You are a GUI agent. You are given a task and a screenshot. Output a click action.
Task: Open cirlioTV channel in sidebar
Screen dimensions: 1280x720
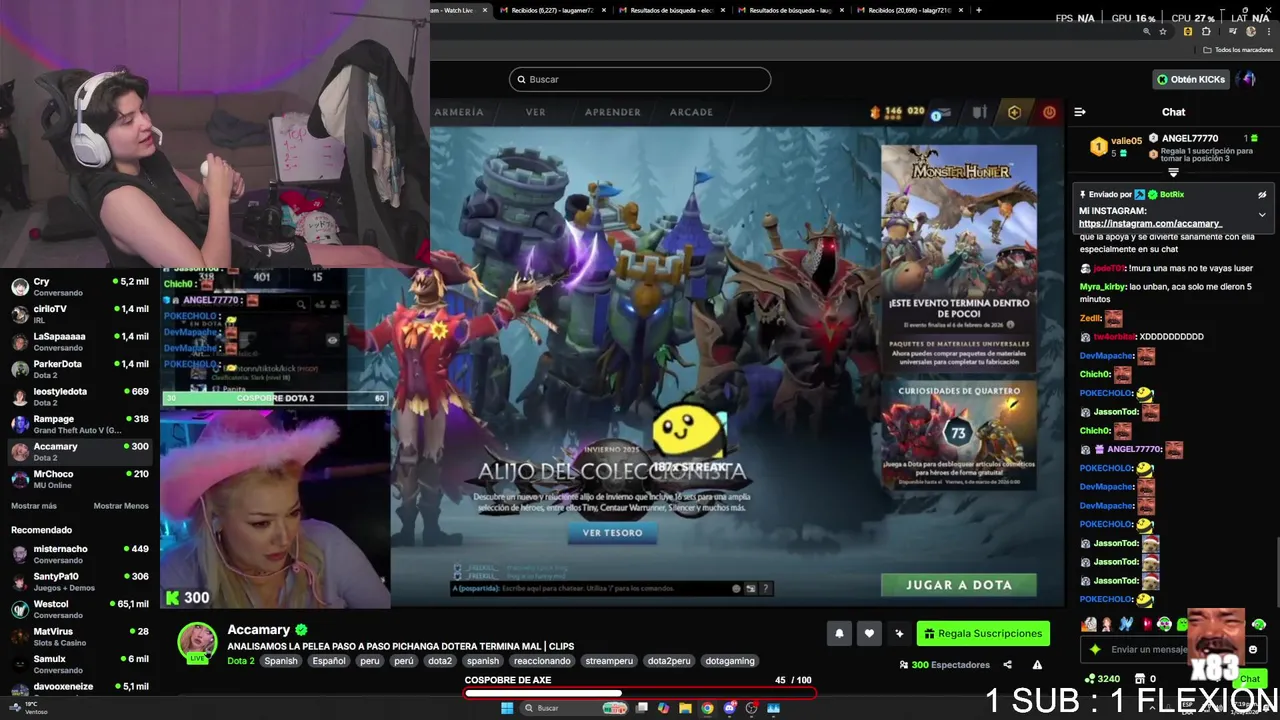click(80, 314)
